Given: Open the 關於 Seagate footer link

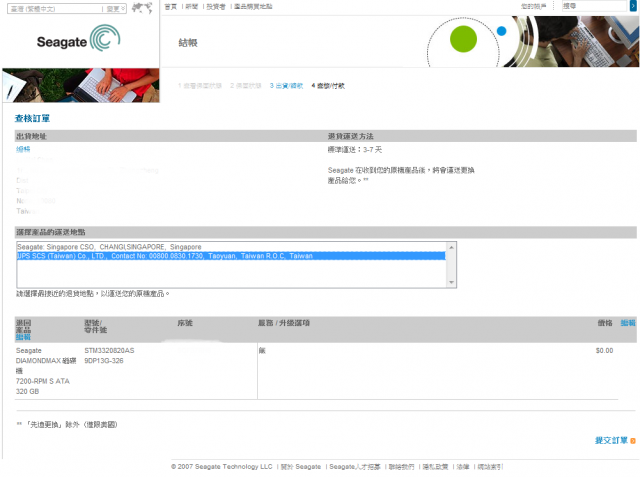Looking at the screenshot, I should click(x=301, y=467).
